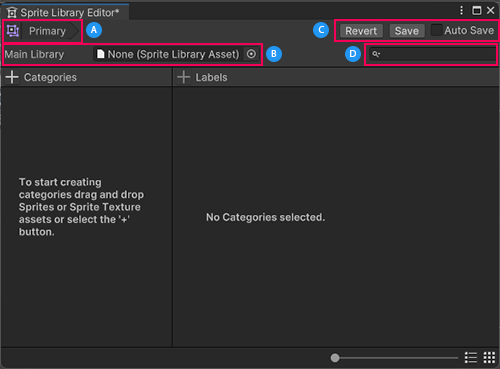Click the Main Library label
Screen dimensions: 500x369
click(34, 54)
